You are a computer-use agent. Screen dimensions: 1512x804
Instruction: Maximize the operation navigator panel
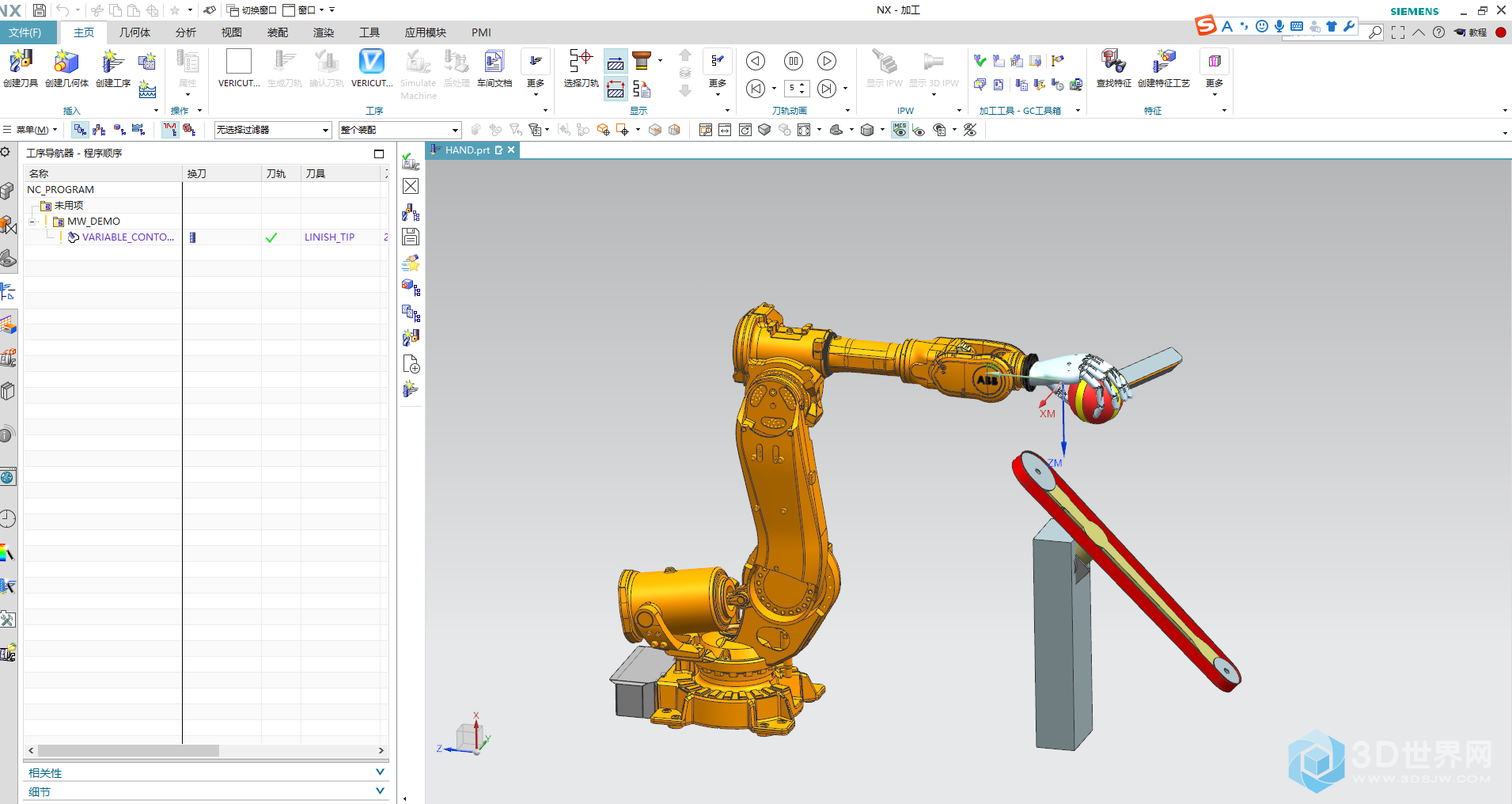coord(379,154)
